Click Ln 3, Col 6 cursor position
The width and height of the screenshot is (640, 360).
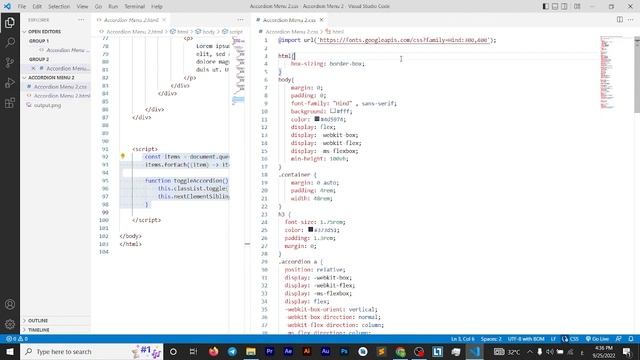462,339
